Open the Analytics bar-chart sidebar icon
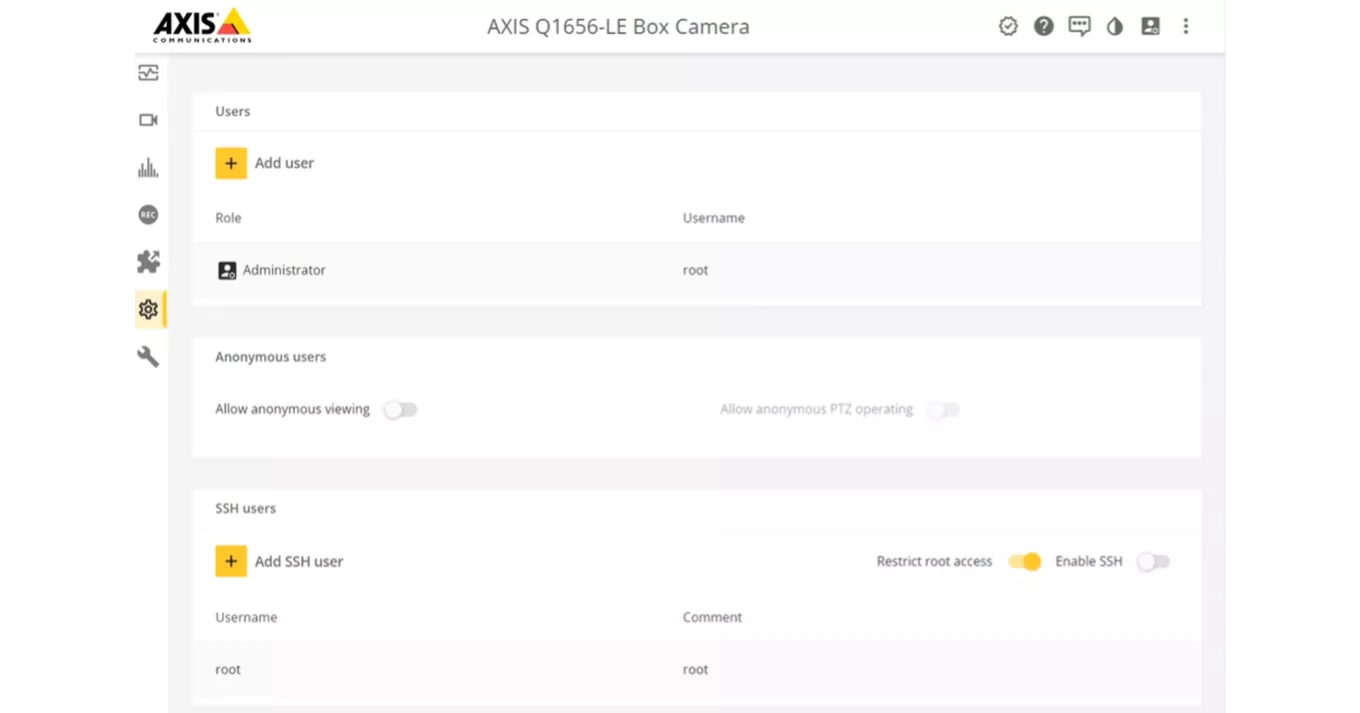 [148, 167]
